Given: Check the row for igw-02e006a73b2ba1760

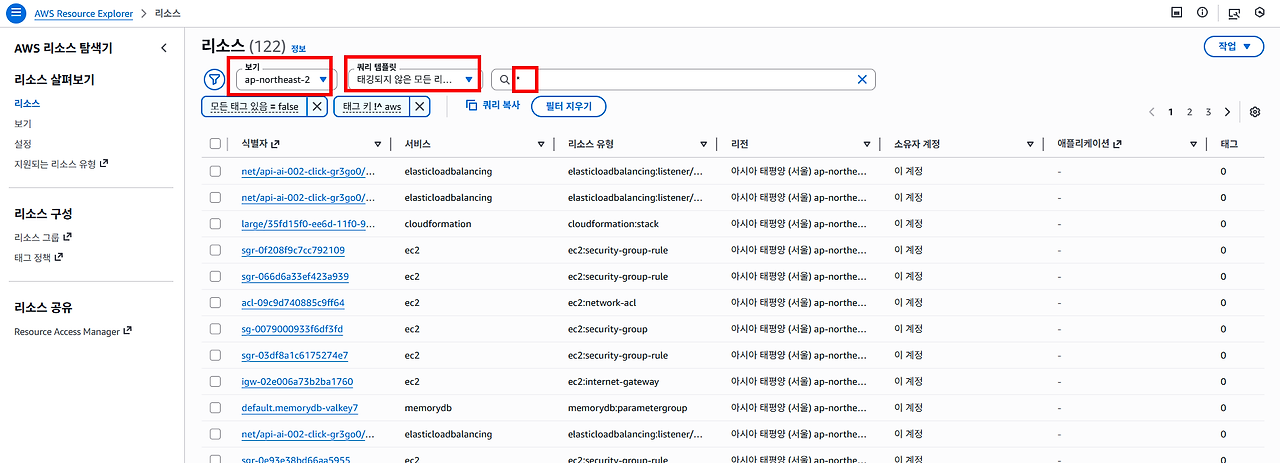Looking at the screenshot, I should coord(216,382).
